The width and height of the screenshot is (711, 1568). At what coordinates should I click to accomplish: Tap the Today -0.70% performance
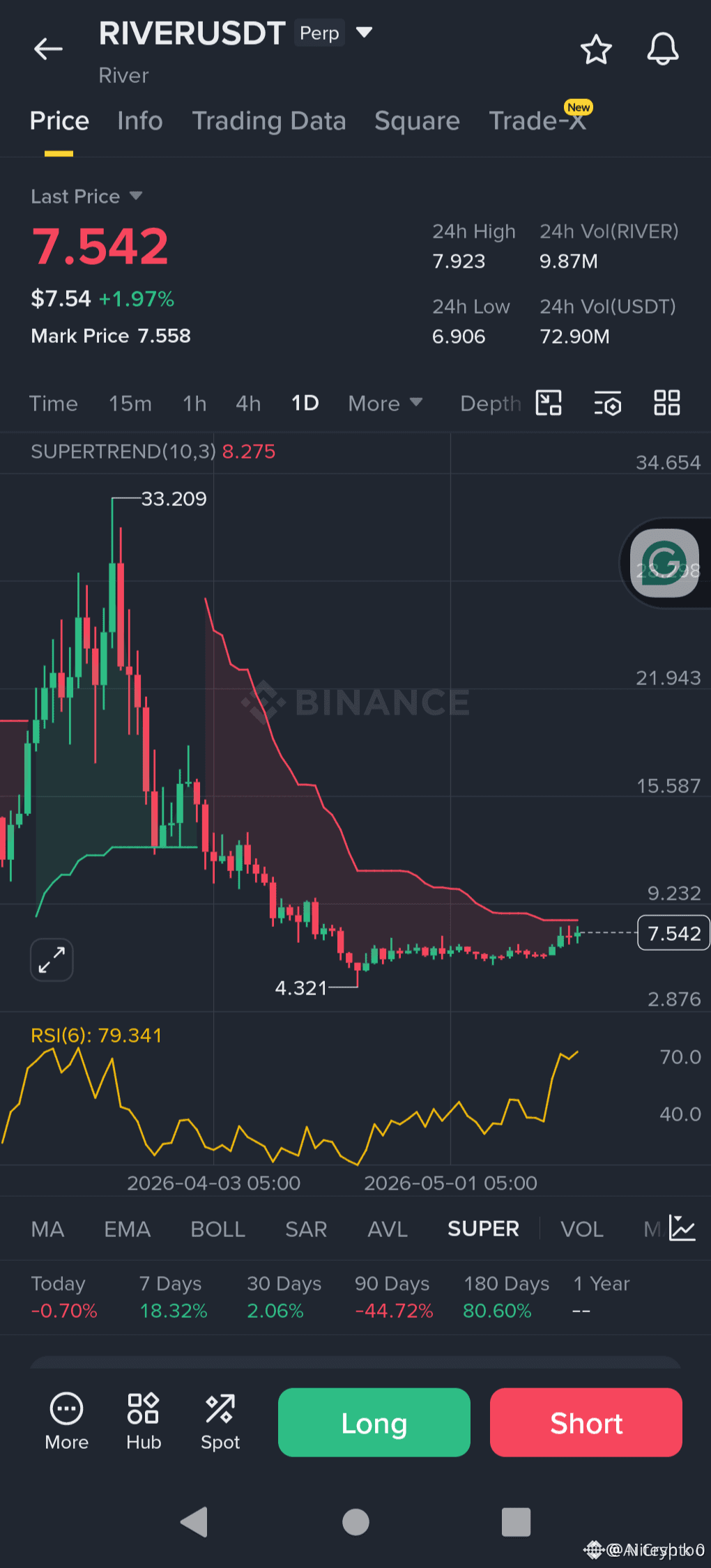pyautogui.click(x=64, y=1297)
